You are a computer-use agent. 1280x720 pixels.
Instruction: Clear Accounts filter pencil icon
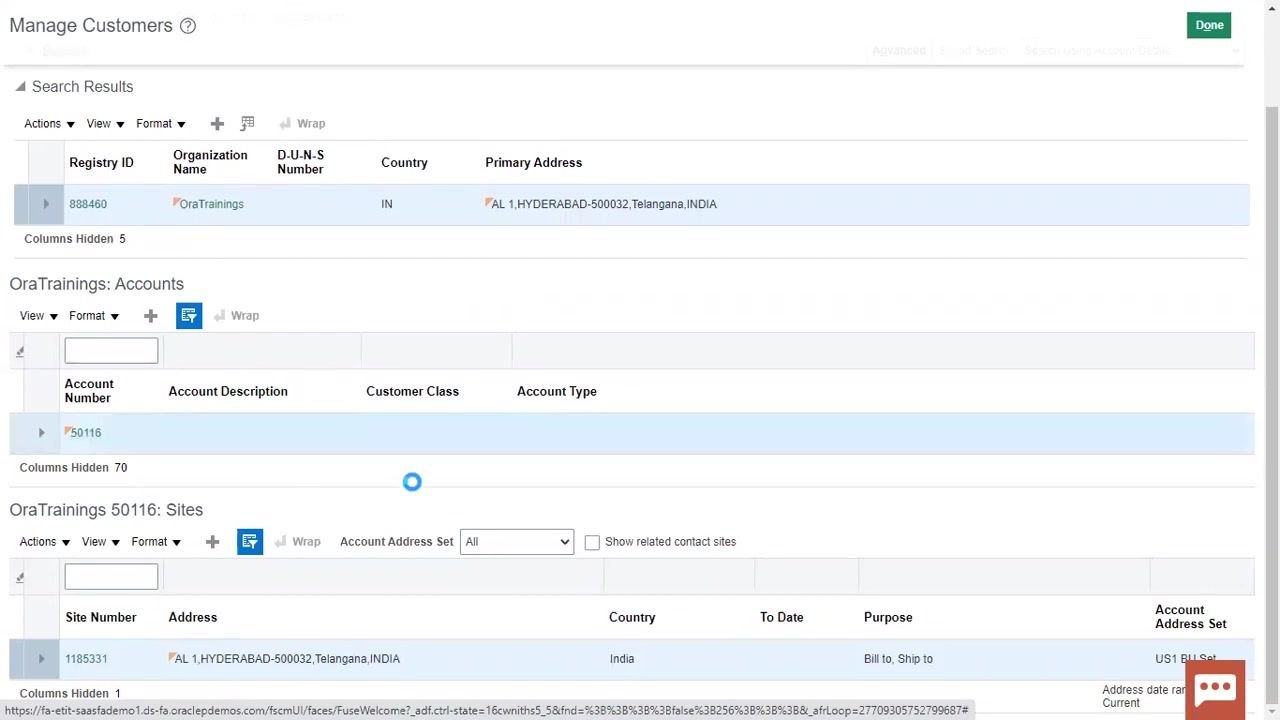(x=20, y=351)
